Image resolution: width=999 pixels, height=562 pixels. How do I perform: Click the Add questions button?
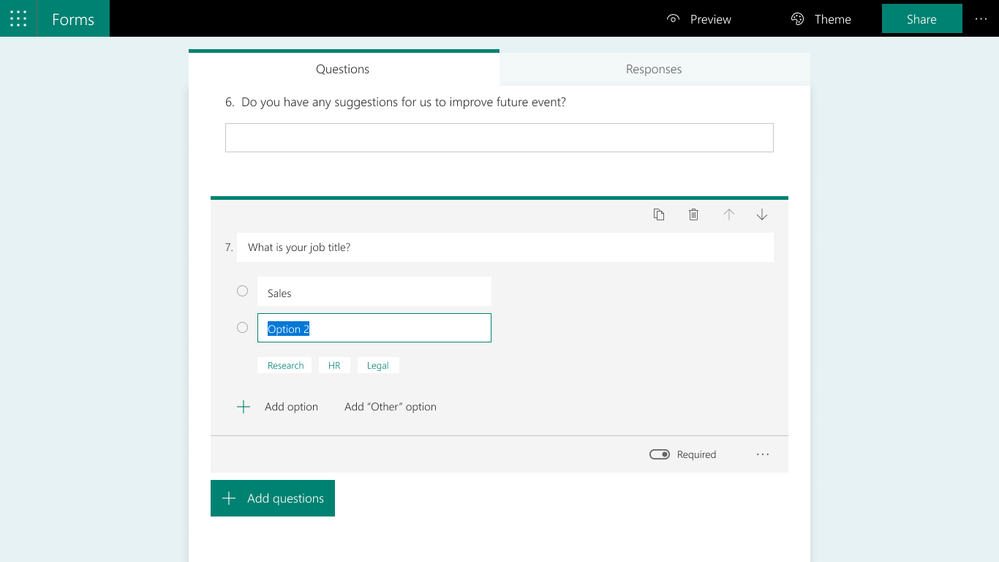tap(273, 498)
